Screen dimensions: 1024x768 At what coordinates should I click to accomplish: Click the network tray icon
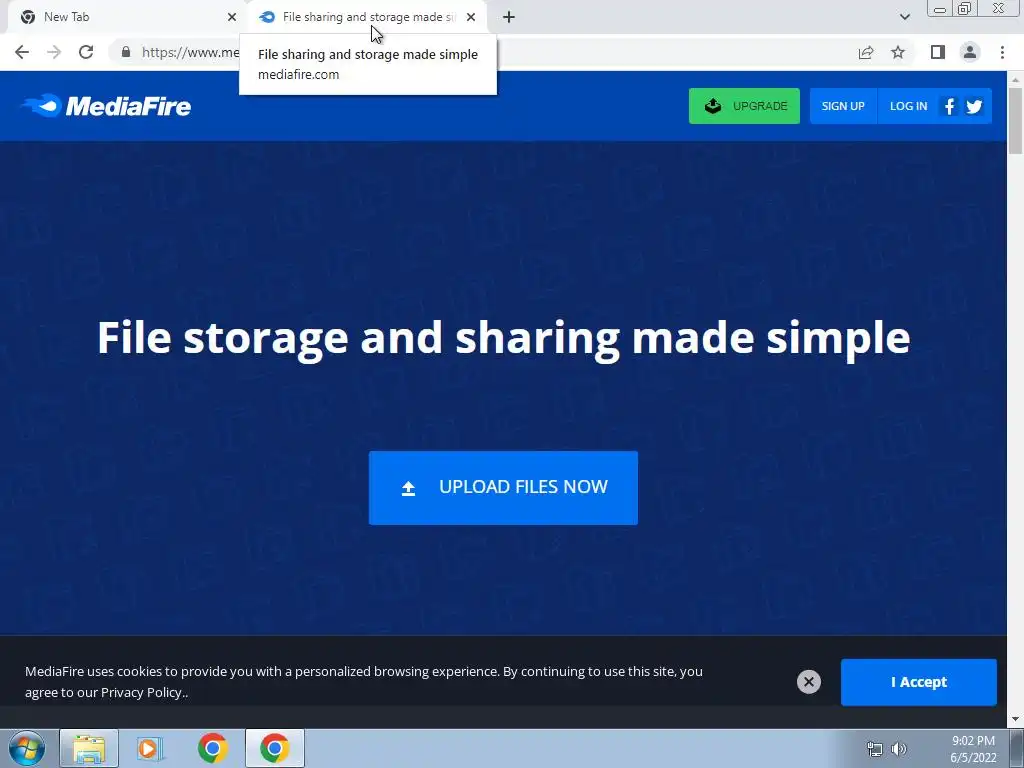pyautogui.click(x=874, y=749)
